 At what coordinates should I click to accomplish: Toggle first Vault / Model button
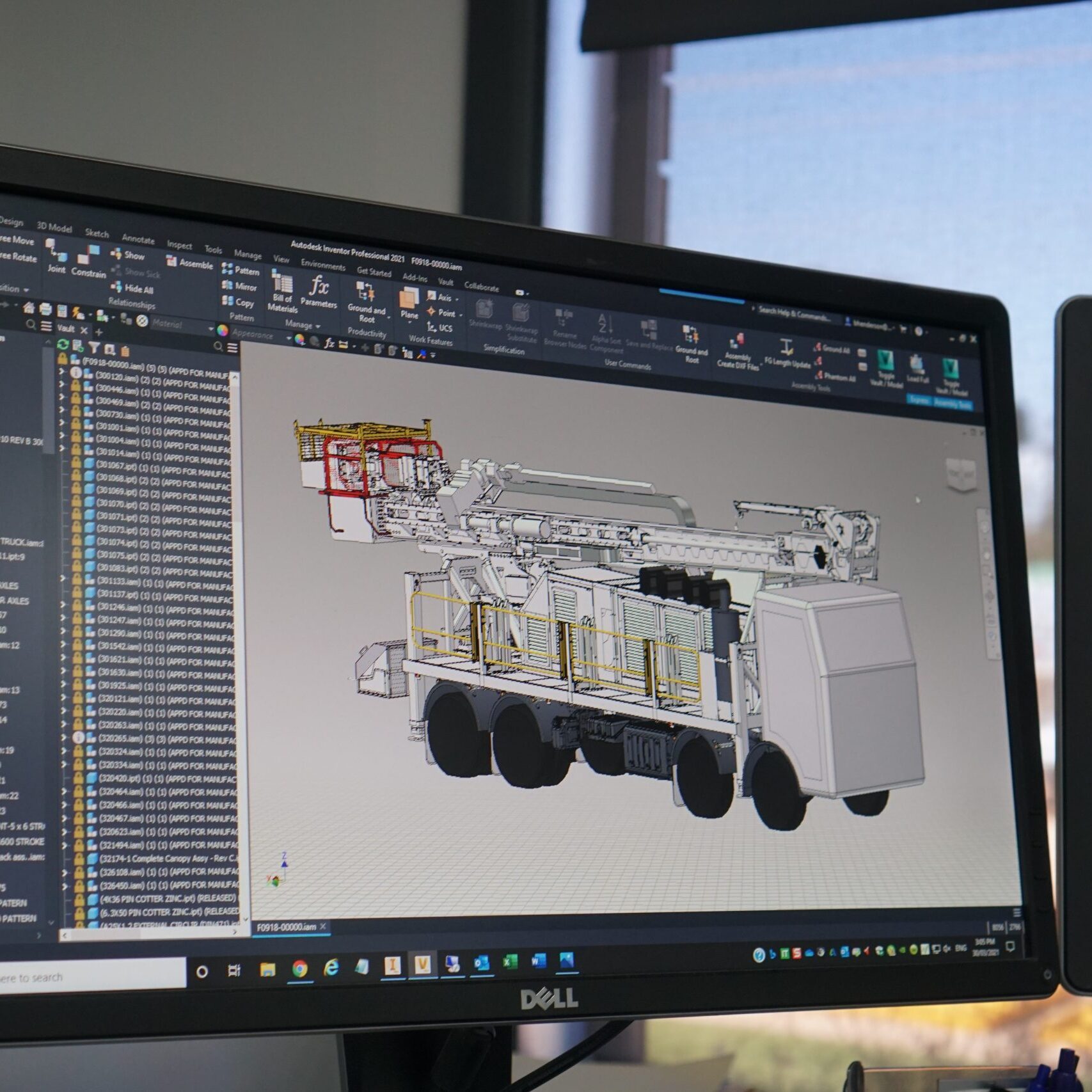click(x=885, y=368)
